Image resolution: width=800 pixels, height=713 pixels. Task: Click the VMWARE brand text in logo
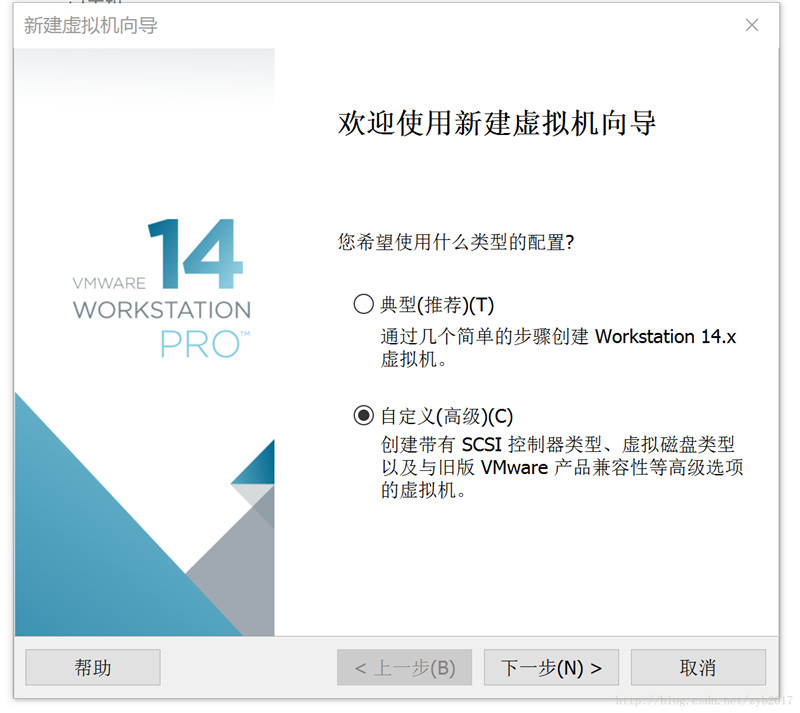click(x=109, y=283)
